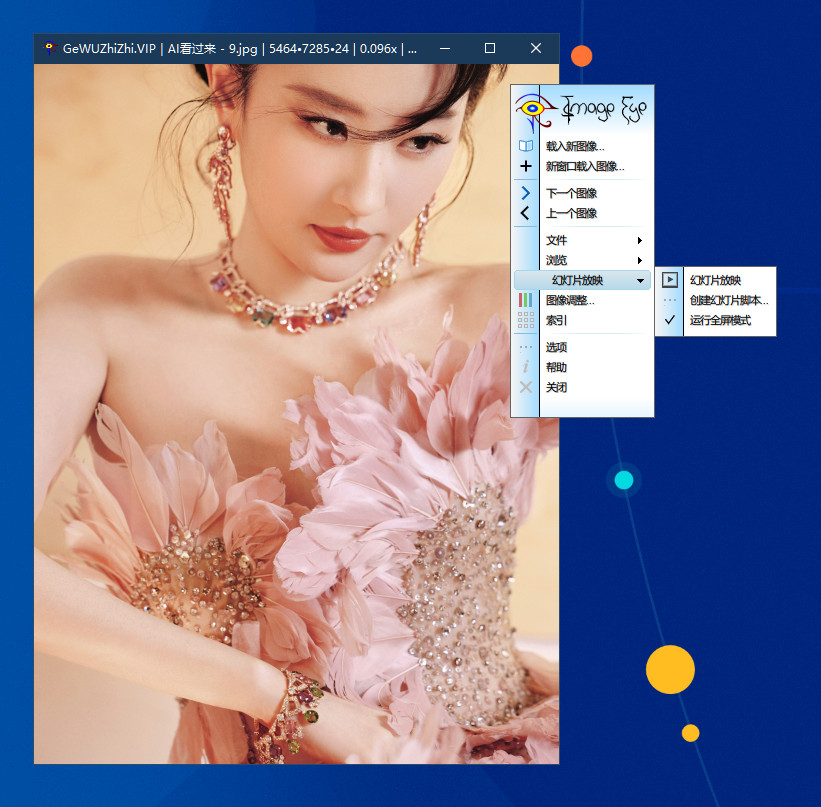Select 索引 menu item

coord(556,320)
